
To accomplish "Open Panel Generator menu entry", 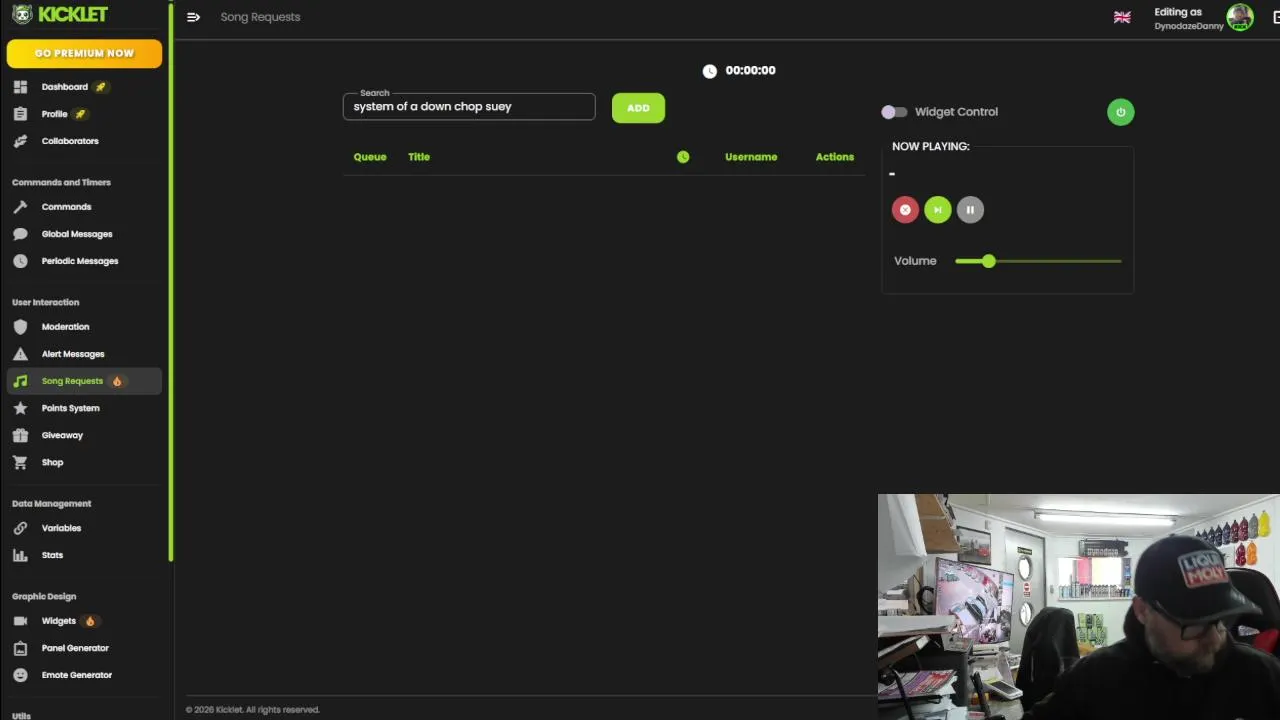I will tap(75, 648).
